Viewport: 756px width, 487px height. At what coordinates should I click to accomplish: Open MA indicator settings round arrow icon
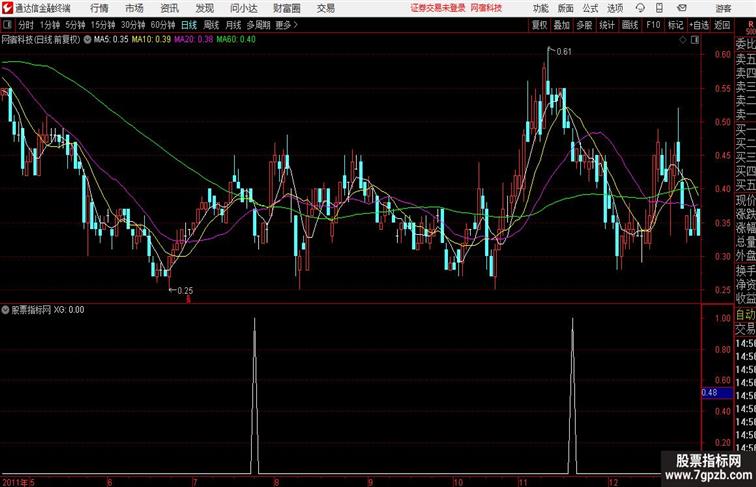tap(87, 40)
